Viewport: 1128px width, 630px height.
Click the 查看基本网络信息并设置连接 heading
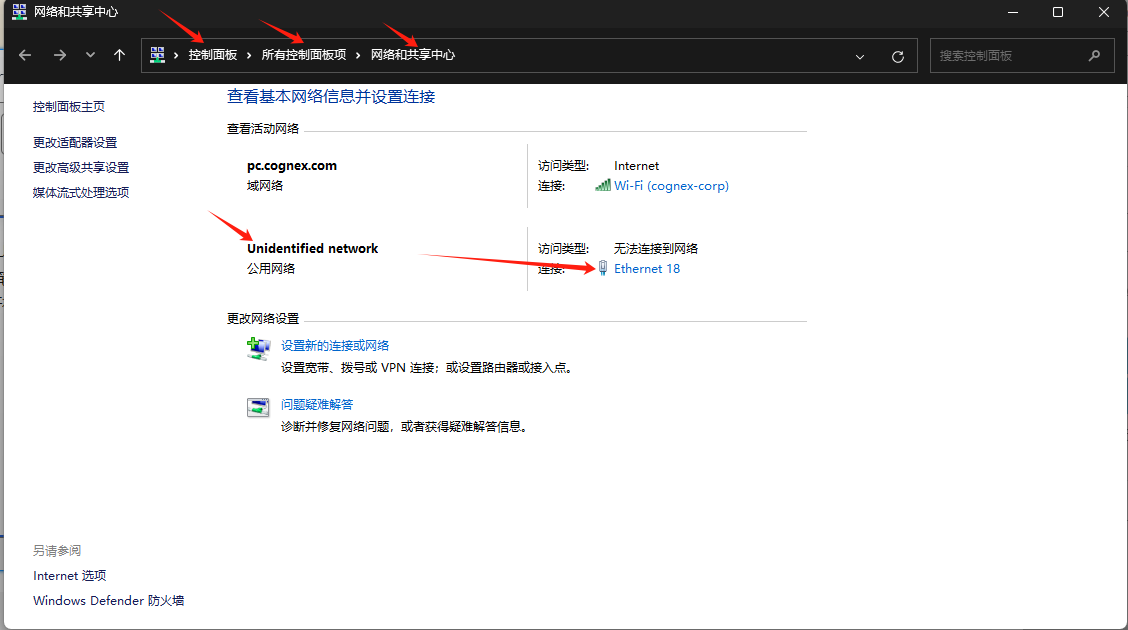coord(331,97)
